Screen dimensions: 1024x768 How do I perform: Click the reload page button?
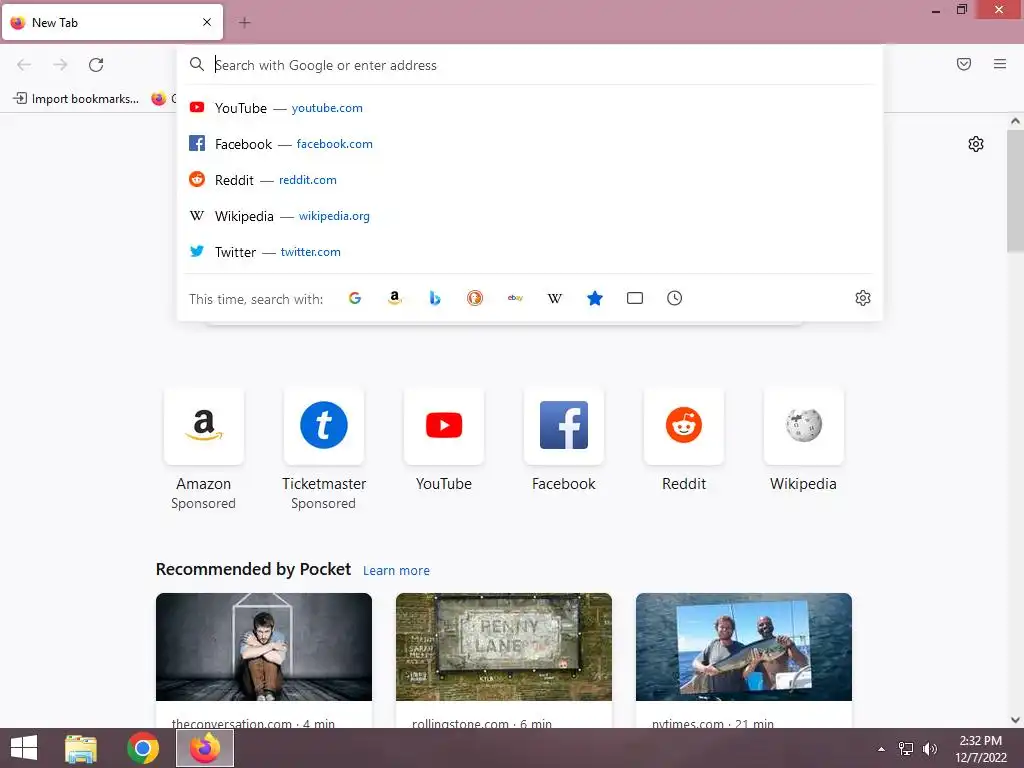click(96, 65)
